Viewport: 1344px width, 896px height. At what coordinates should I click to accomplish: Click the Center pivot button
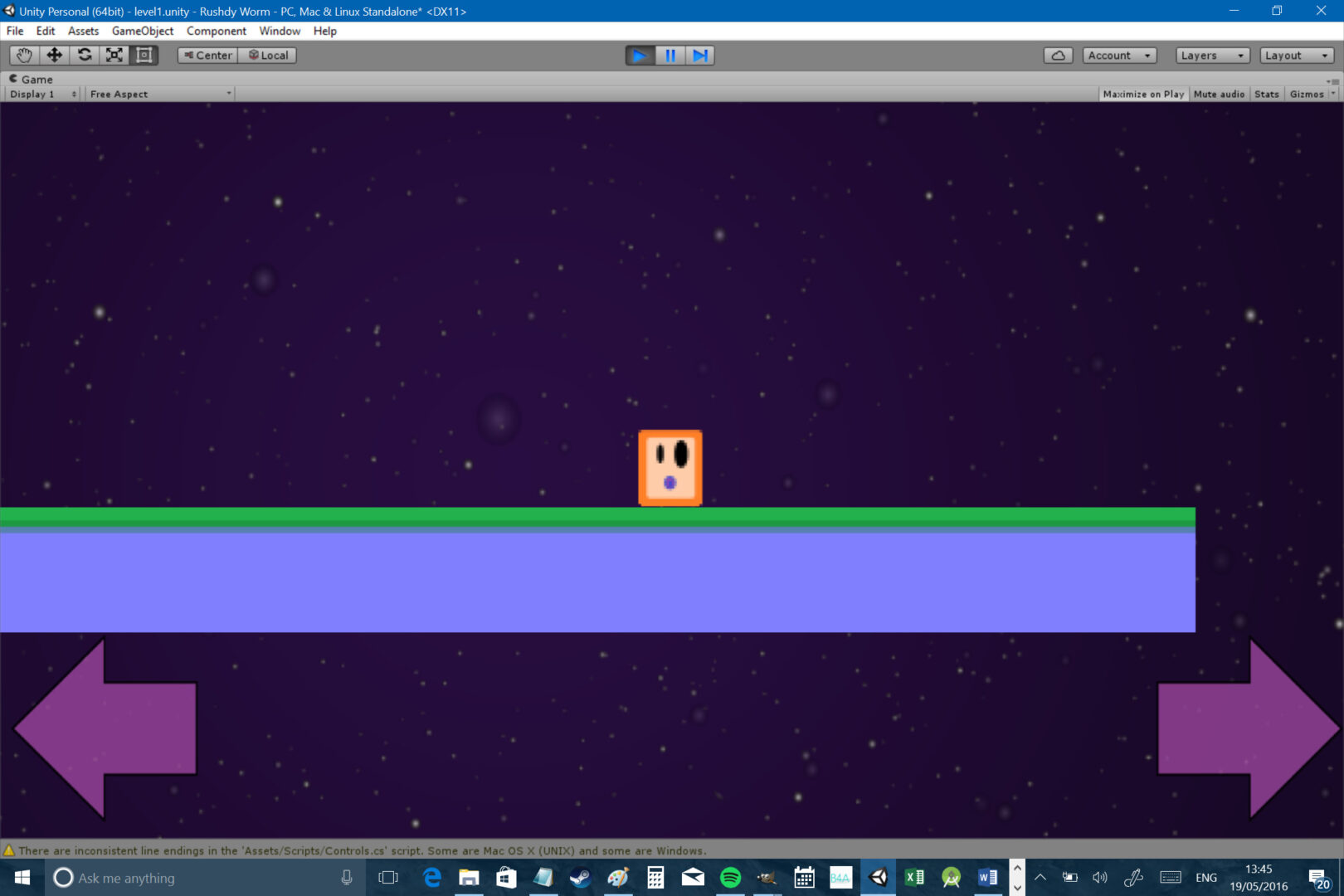click(207, 55)
